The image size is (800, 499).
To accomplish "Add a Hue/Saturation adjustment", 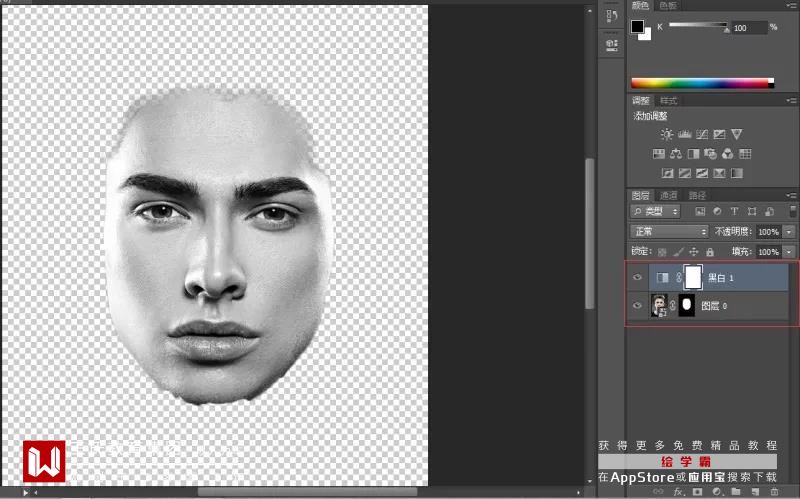I will (659, 154).
